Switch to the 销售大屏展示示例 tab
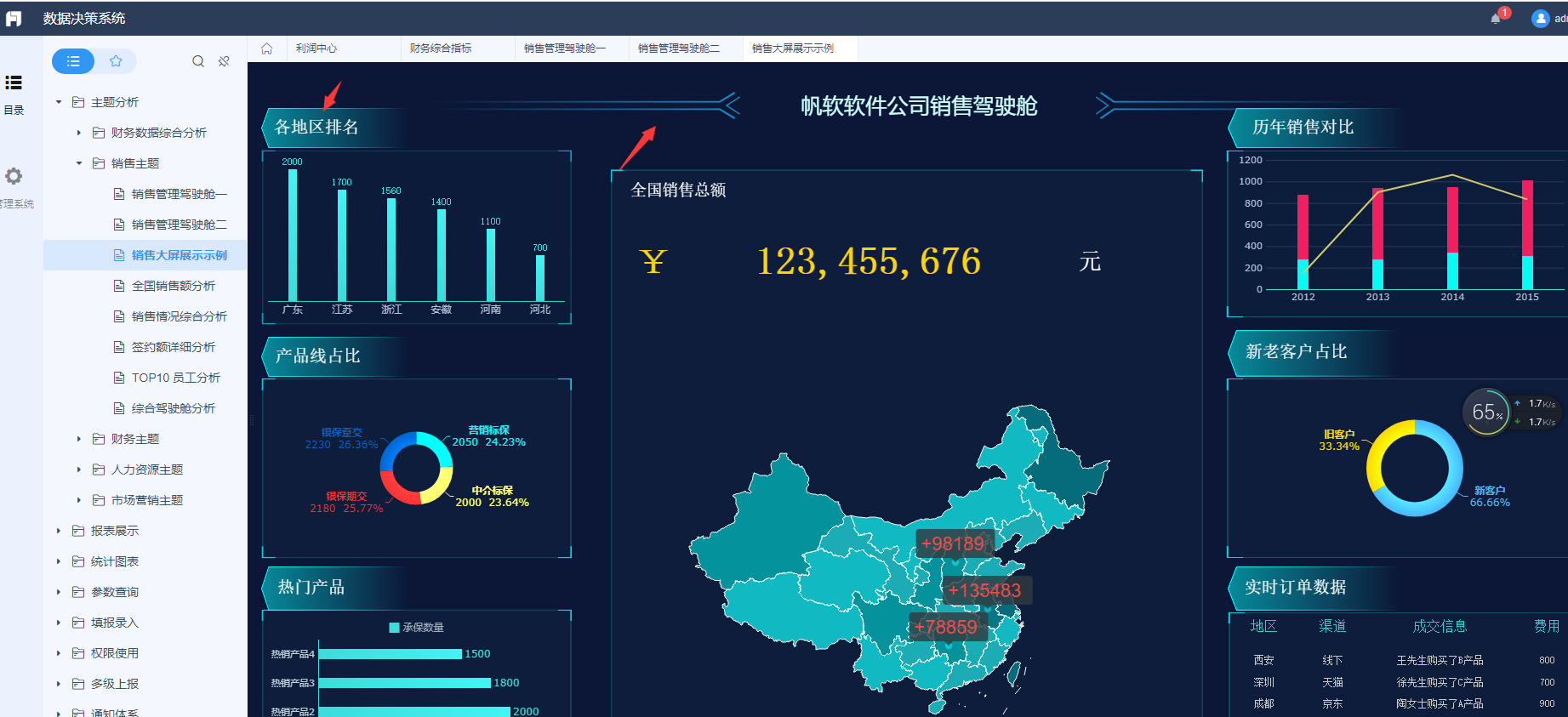Screen dimensions: 1568x717 799,48
